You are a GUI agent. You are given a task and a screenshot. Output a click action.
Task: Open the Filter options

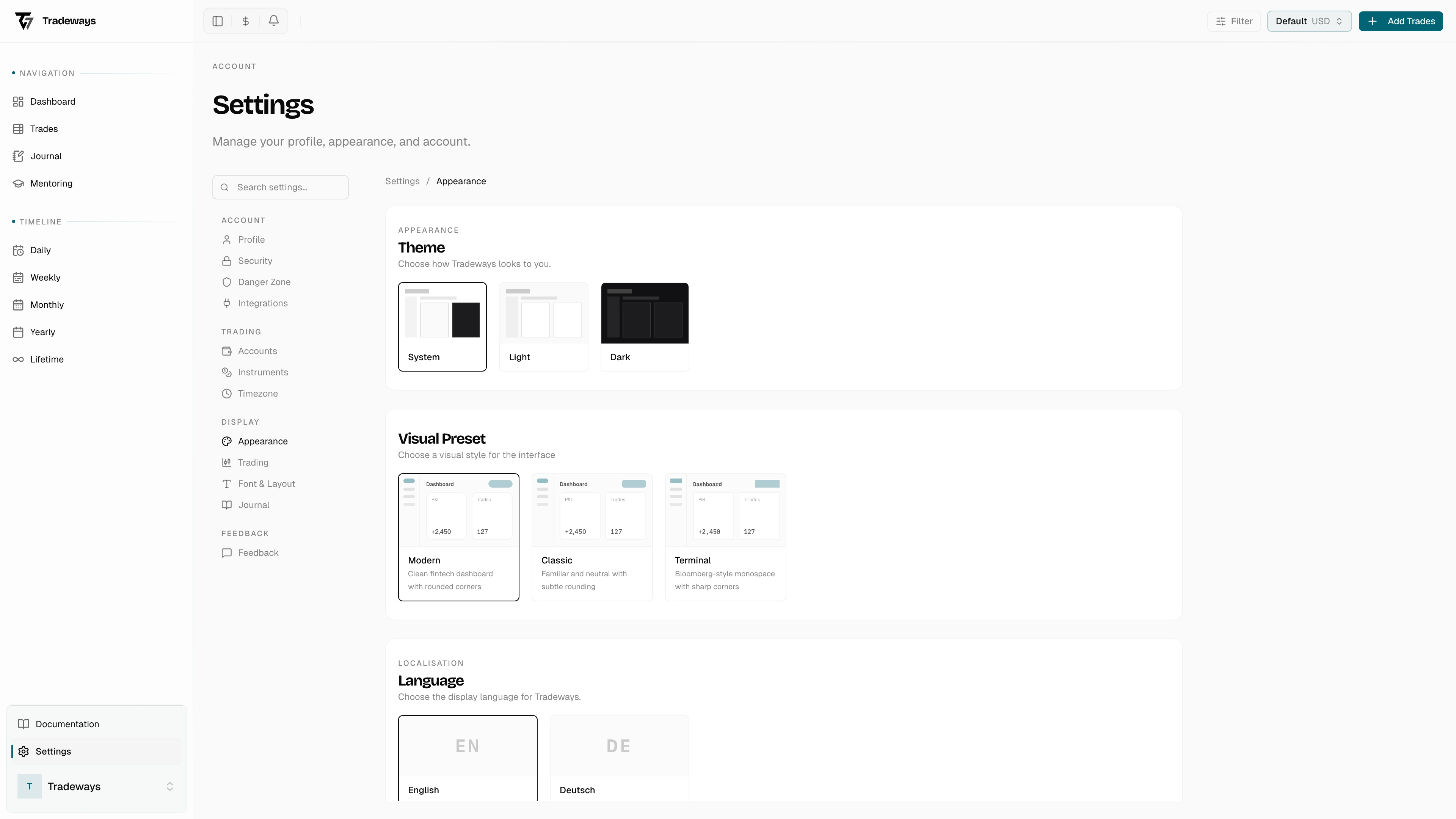(1234, 21)
